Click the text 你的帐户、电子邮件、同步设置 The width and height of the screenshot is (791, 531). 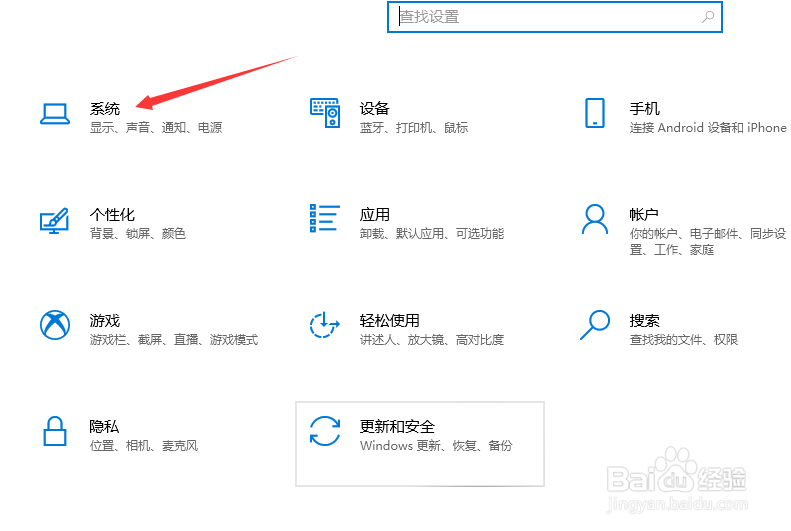pos(708,242)
